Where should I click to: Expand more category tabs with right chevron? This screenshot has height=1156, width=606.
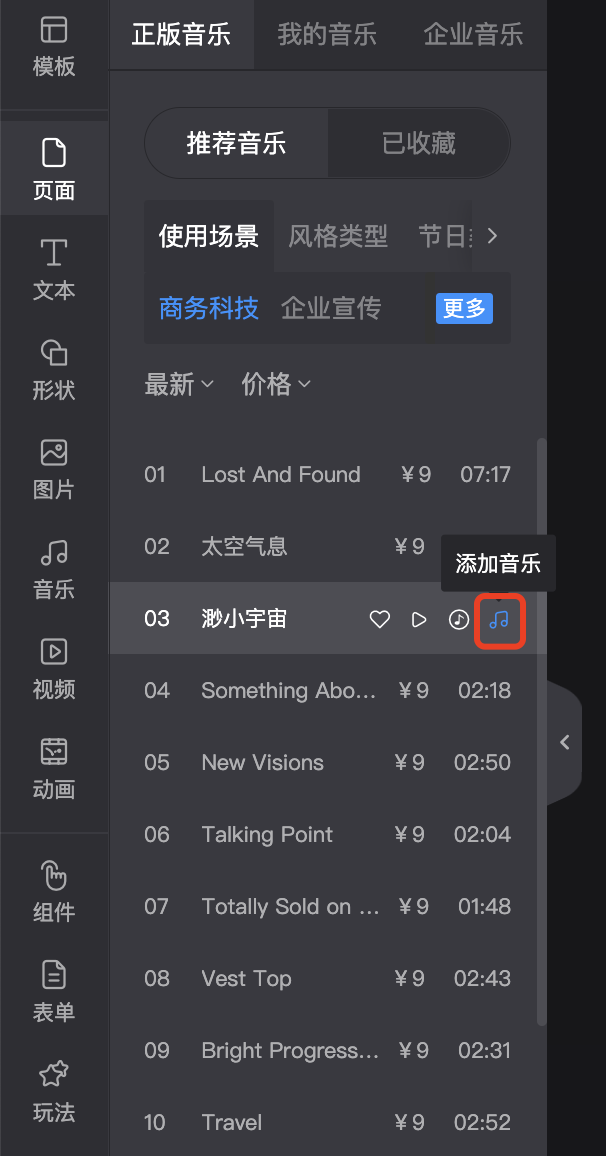coord(492,236)
